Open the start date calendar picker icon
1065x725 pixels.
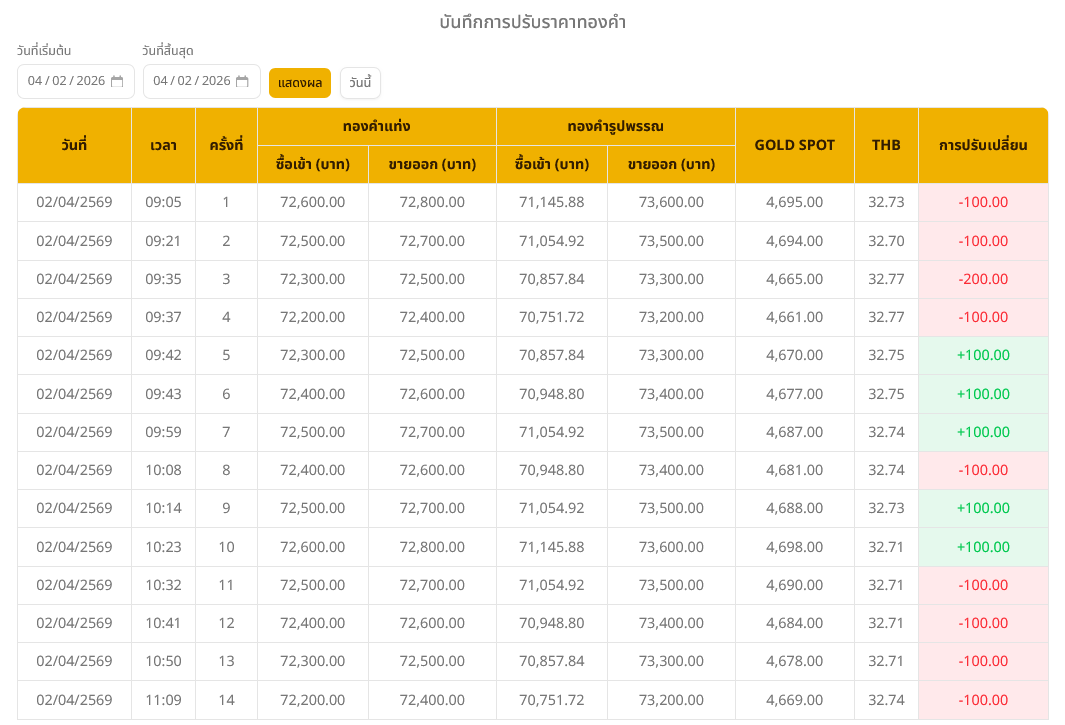pyautogui.click(x=117, y=82)
